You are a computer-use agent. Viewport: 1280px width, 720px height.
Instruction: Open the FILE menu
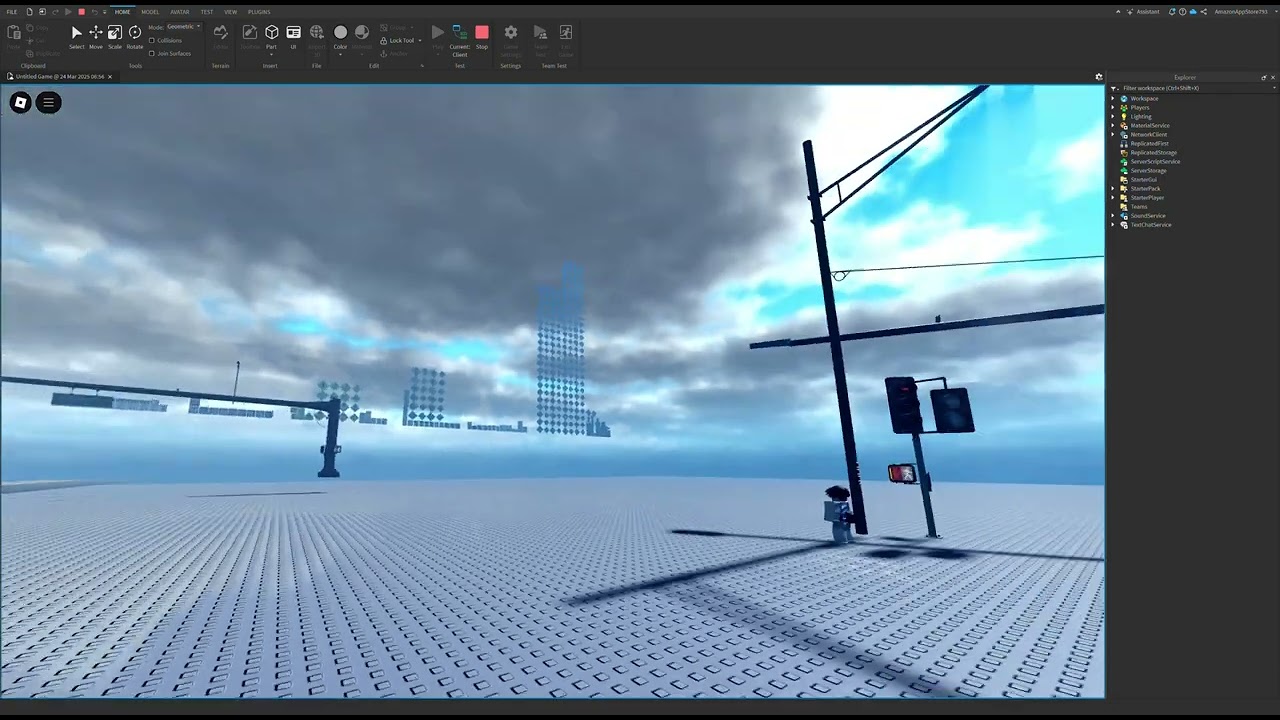[12, 12]
